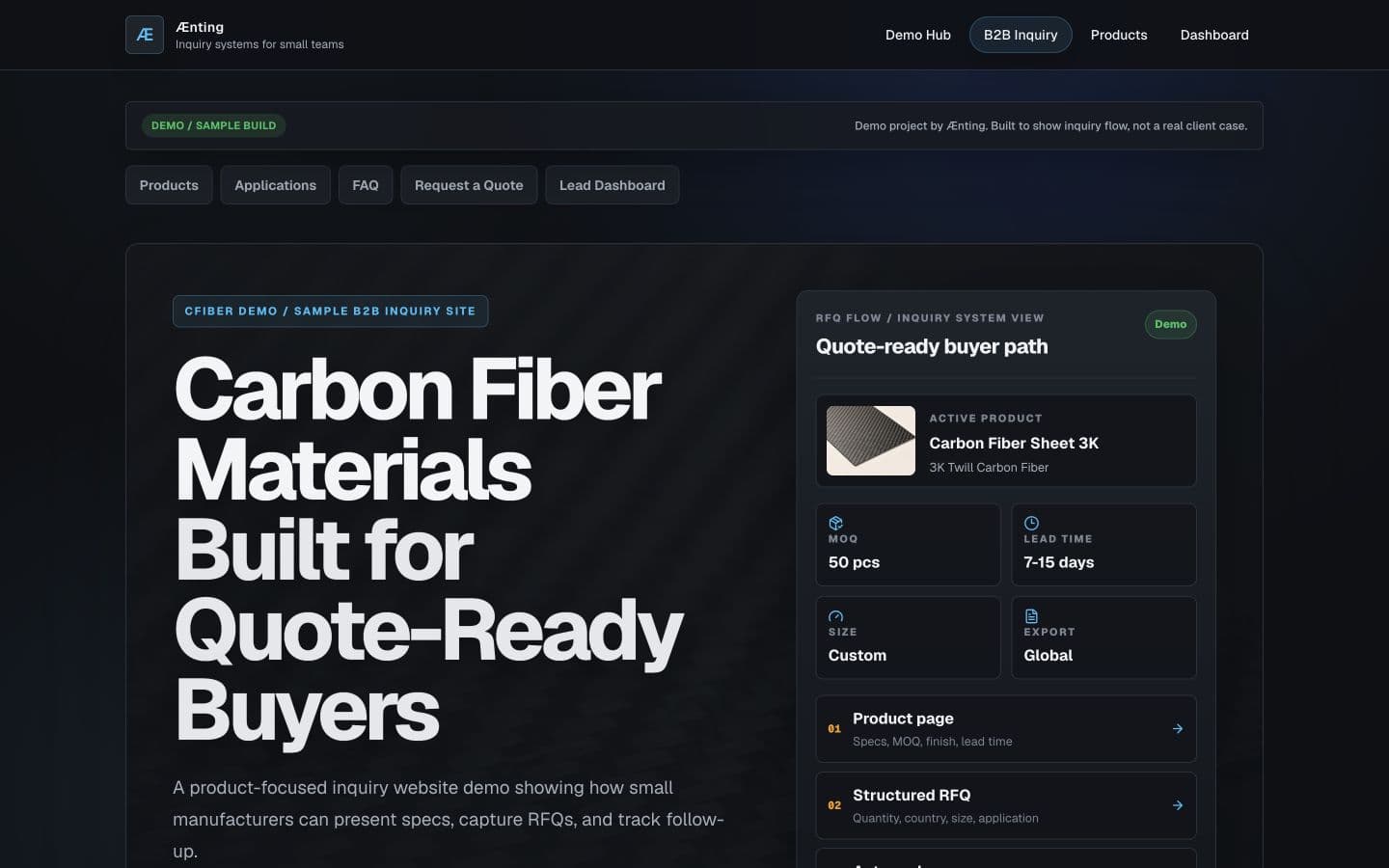Click the arrow on Structured RFQ row
Screen dimensions: 1389x868
click(x=1178, y=805)
